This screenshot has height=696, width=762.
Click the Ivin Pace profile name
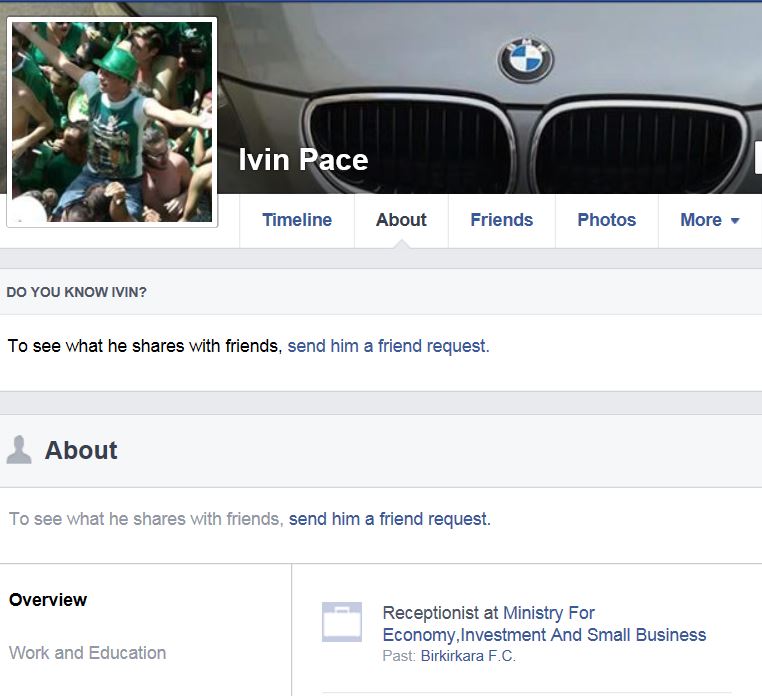[x=303, y=160]
